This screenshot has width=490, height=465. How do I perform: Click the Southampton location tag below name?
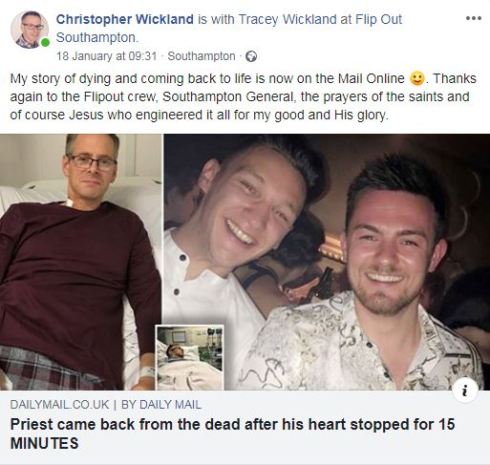201,56
